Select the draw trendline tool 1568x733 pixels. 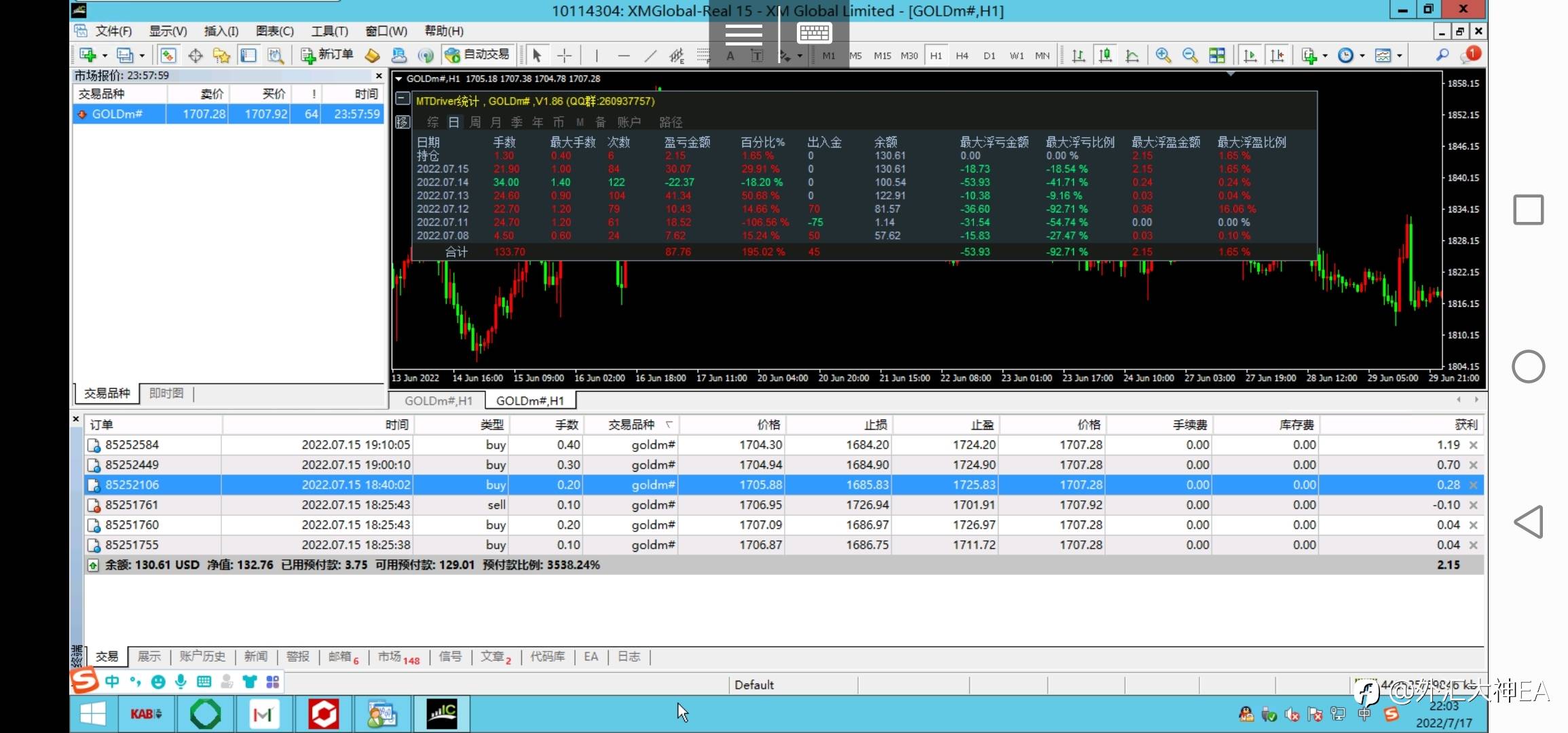650,56
